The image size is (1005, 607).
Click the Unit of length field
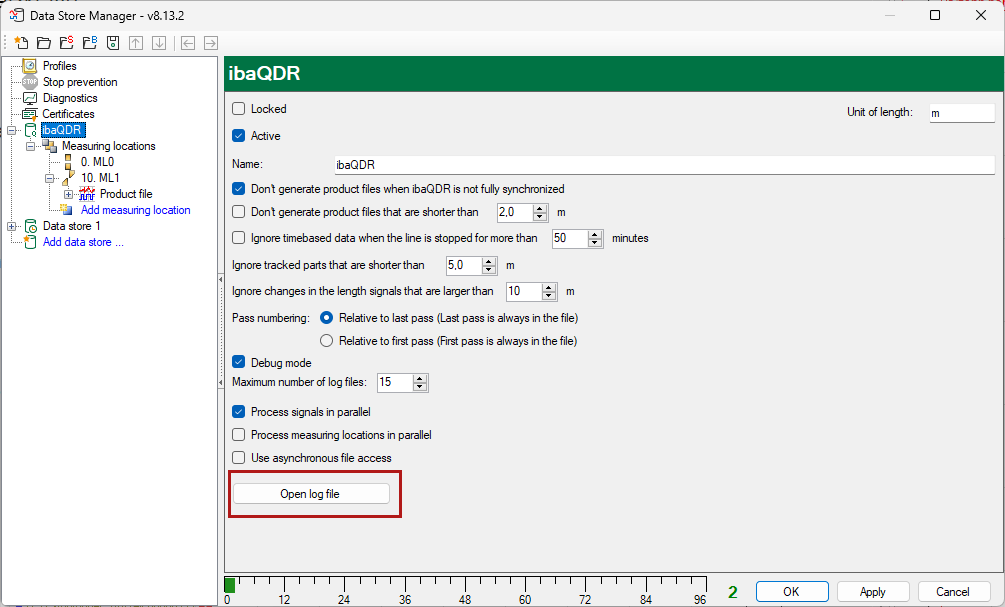click(x=962, y=113)
